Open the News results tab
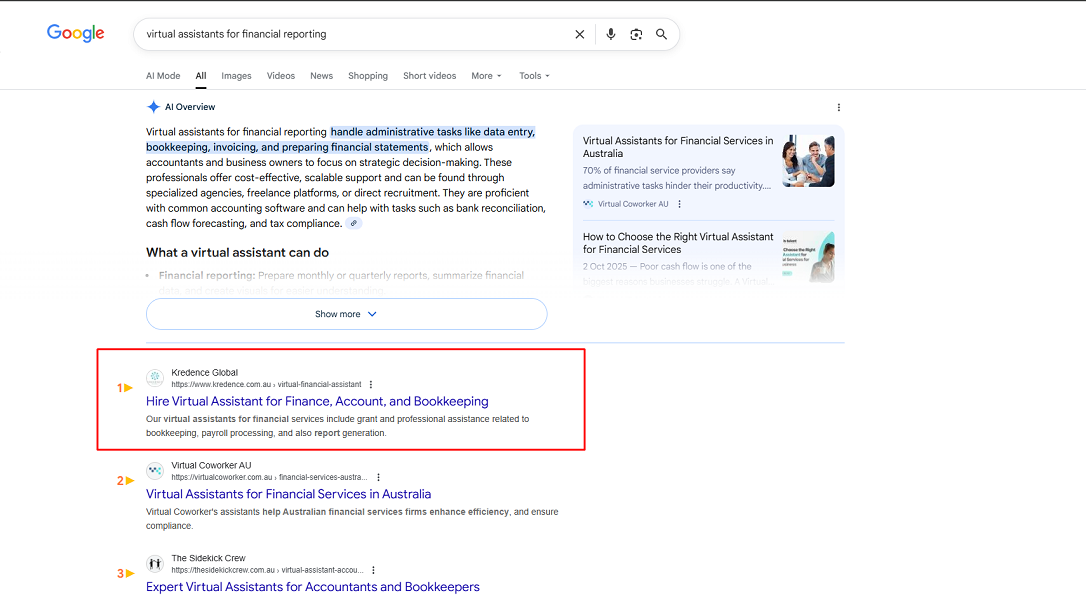Screen dimensions: 1086x600 coord(321,76)
